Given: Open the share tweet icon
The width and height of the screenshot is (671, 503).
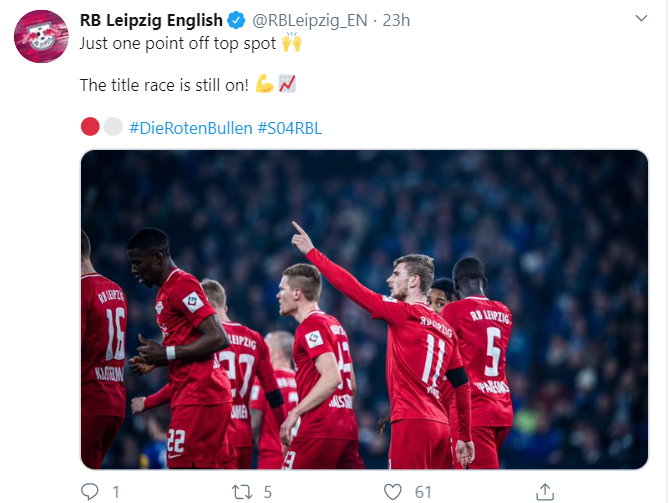Looking at the screenshot, I should click(545, 492).
